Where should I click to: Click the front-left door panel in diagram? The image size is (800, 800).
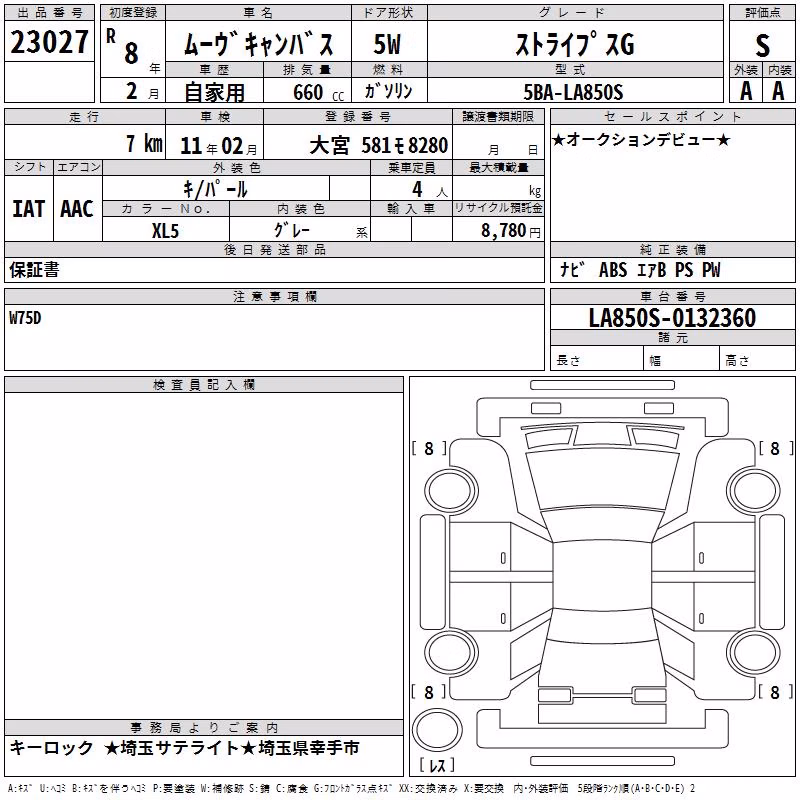point(480,547)
